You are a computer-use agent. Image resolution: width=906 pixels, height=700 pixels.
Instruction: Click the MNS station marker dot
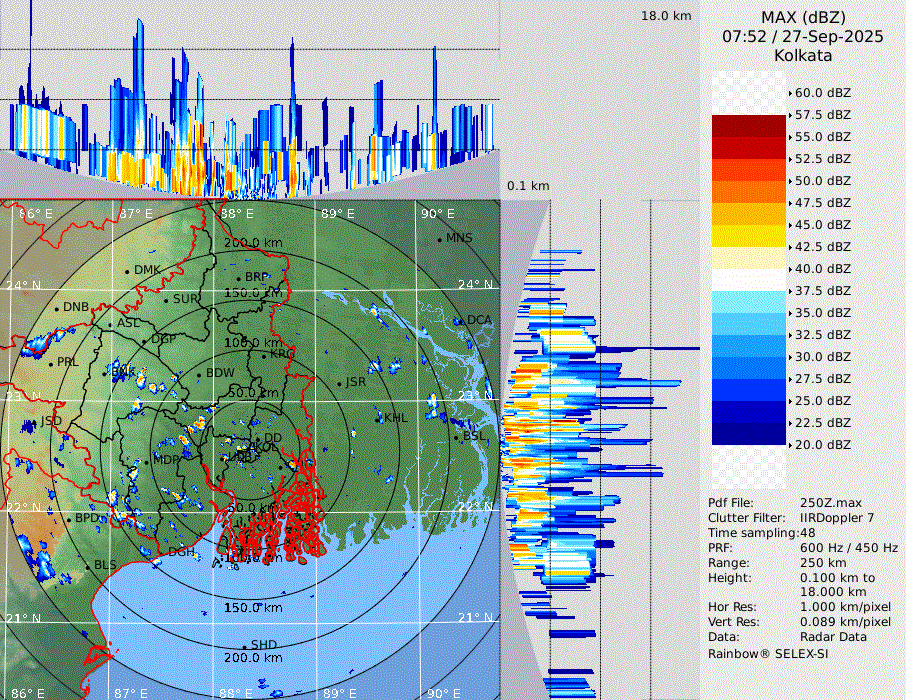(x=439, y=240)
